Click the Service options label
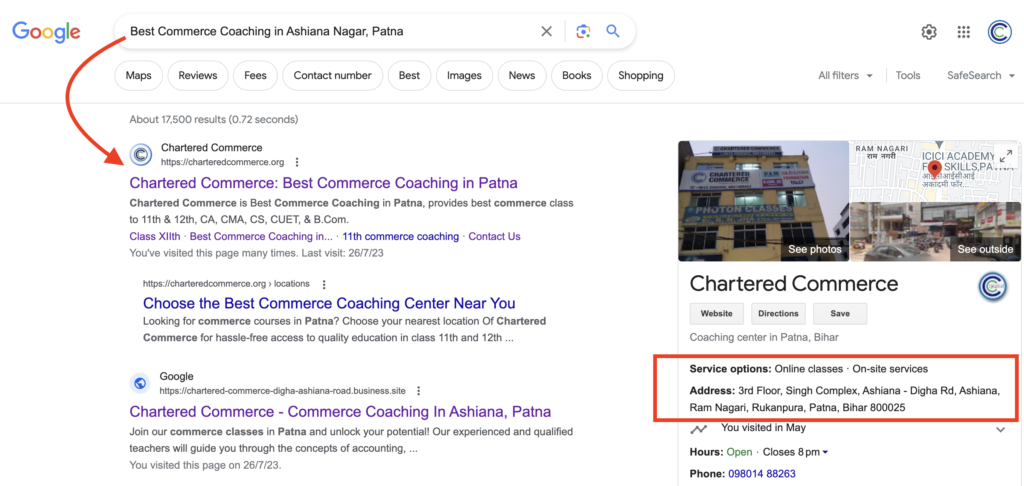 [x=731, y=369]
